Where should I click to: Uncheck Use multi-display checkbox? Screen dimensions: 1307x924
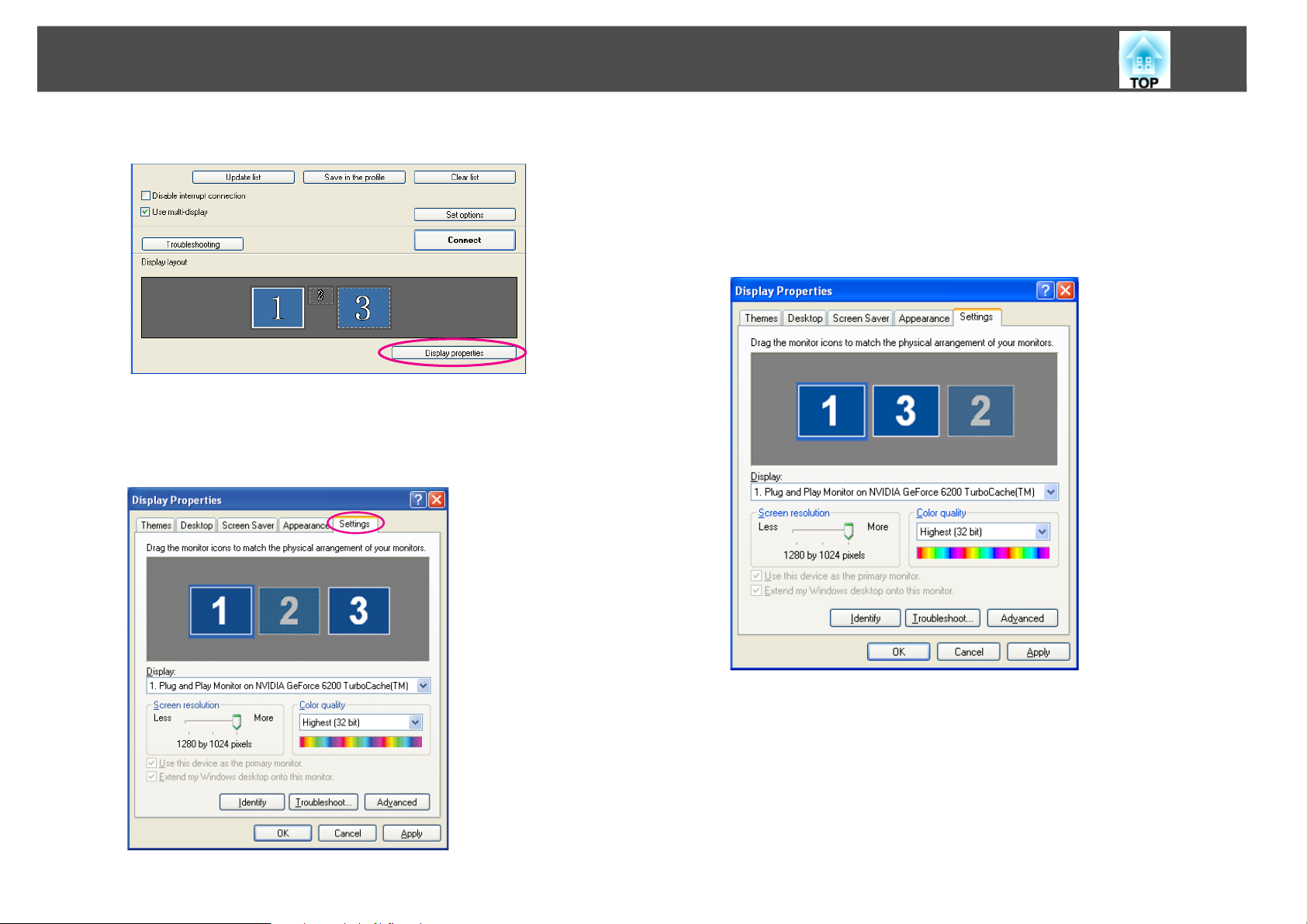pyautogui.click(x=145, y=212)
